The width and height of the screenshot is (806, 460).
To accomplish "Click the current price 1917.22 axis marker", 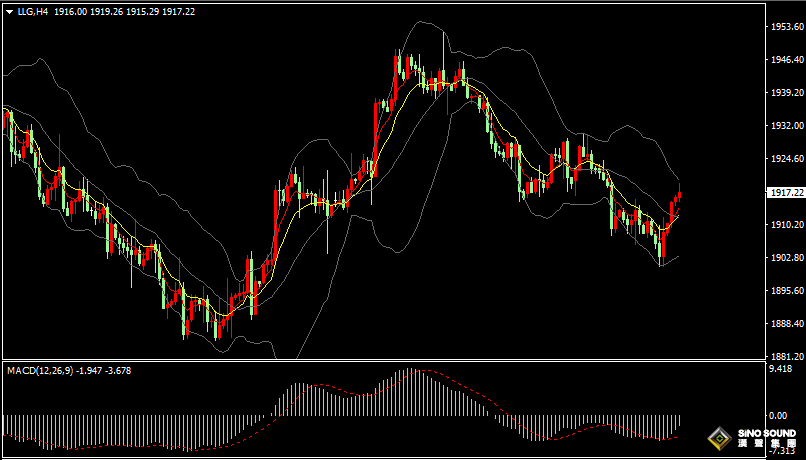I will (x=782, y=192).
